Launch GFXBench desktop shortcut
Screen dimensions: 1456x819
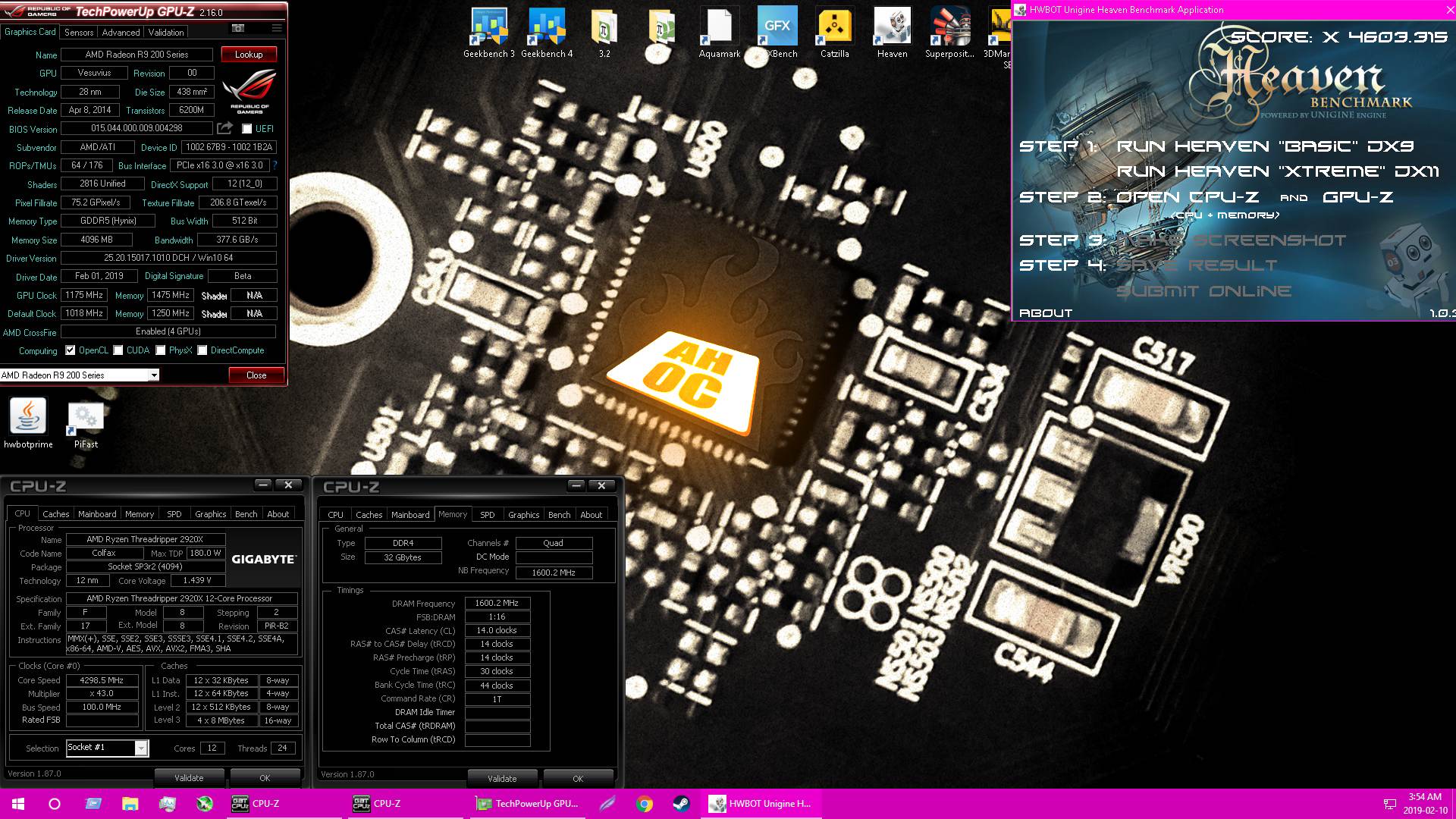pos(777,33)
